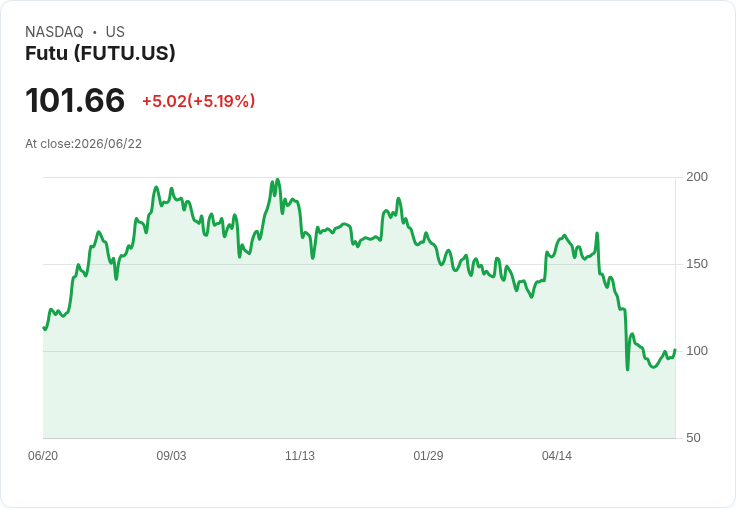Click the 04/14 date label on x-axis
Viewport: 736px width, 508px height.
(x=557, y=455)
